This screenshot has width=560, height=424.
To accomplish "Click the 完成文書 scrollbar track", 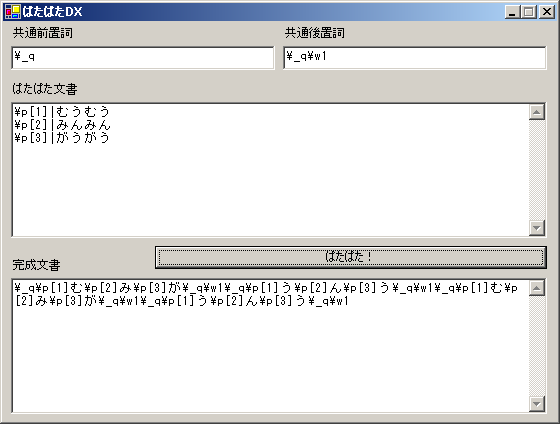I will [x=537, y=346].
